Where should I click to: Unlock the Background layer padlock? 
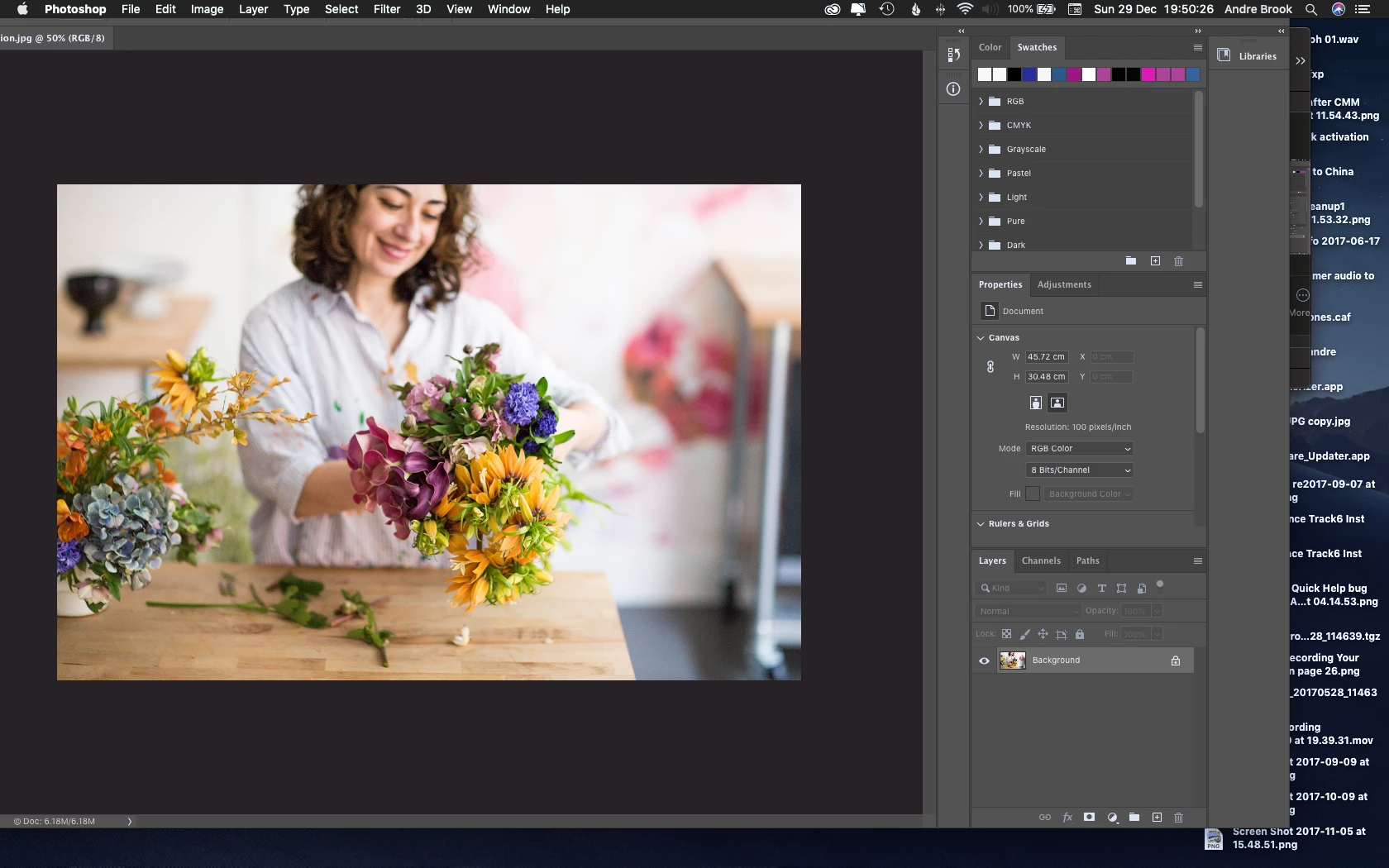coord(1176,661)
